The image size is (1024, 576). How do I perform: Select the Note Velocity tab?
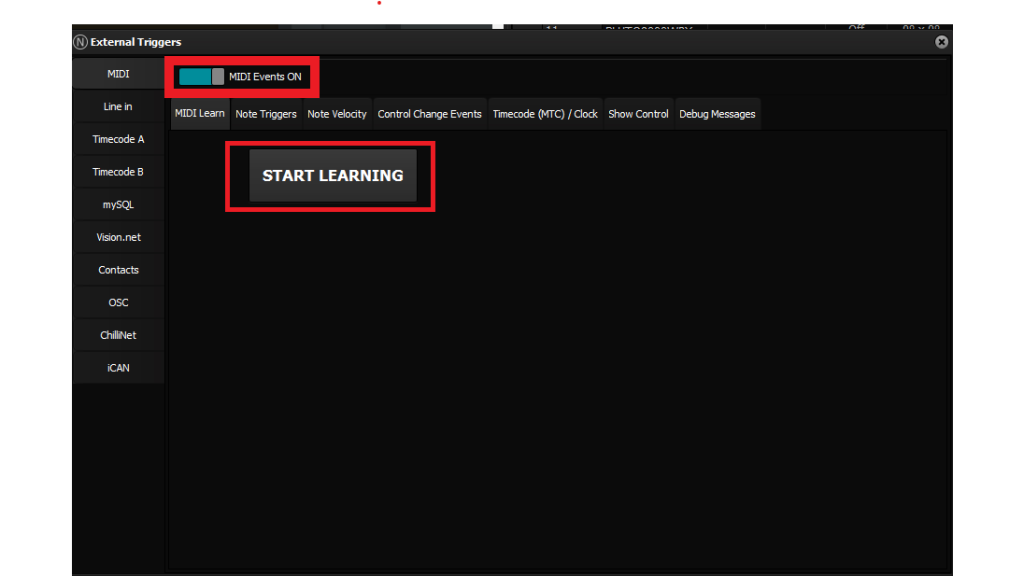pos(337,114)
